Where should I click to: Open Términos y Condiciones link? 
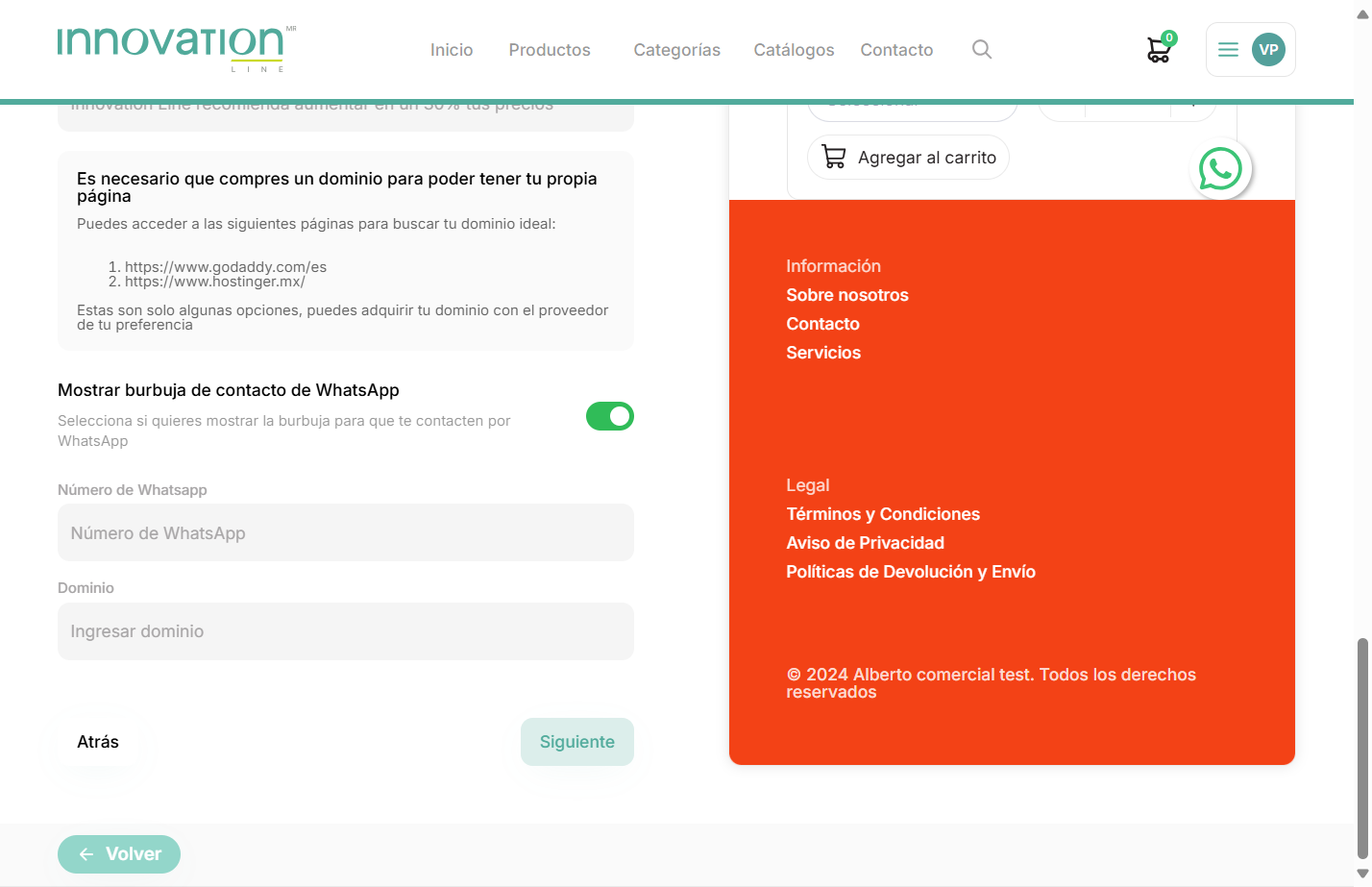tap(883, 514)
